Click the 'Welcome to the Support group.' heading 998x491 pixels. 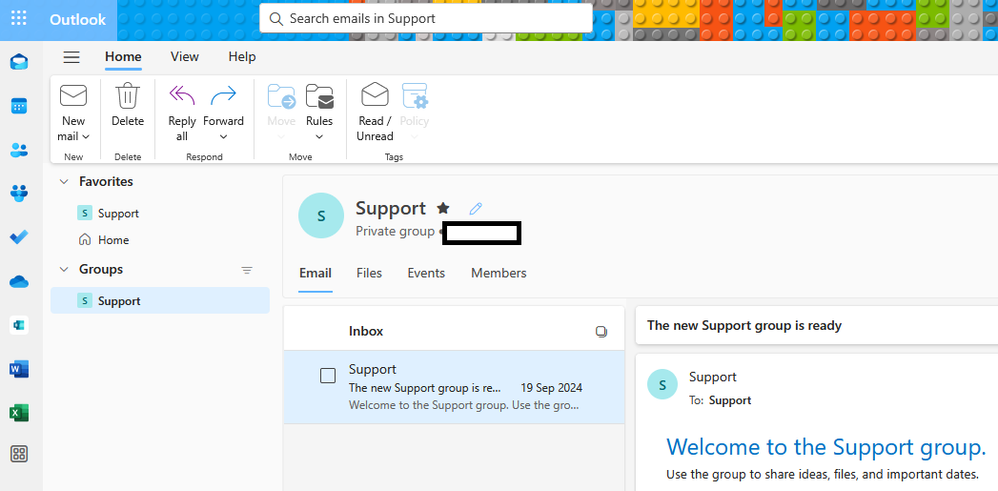tap(826, 447)
